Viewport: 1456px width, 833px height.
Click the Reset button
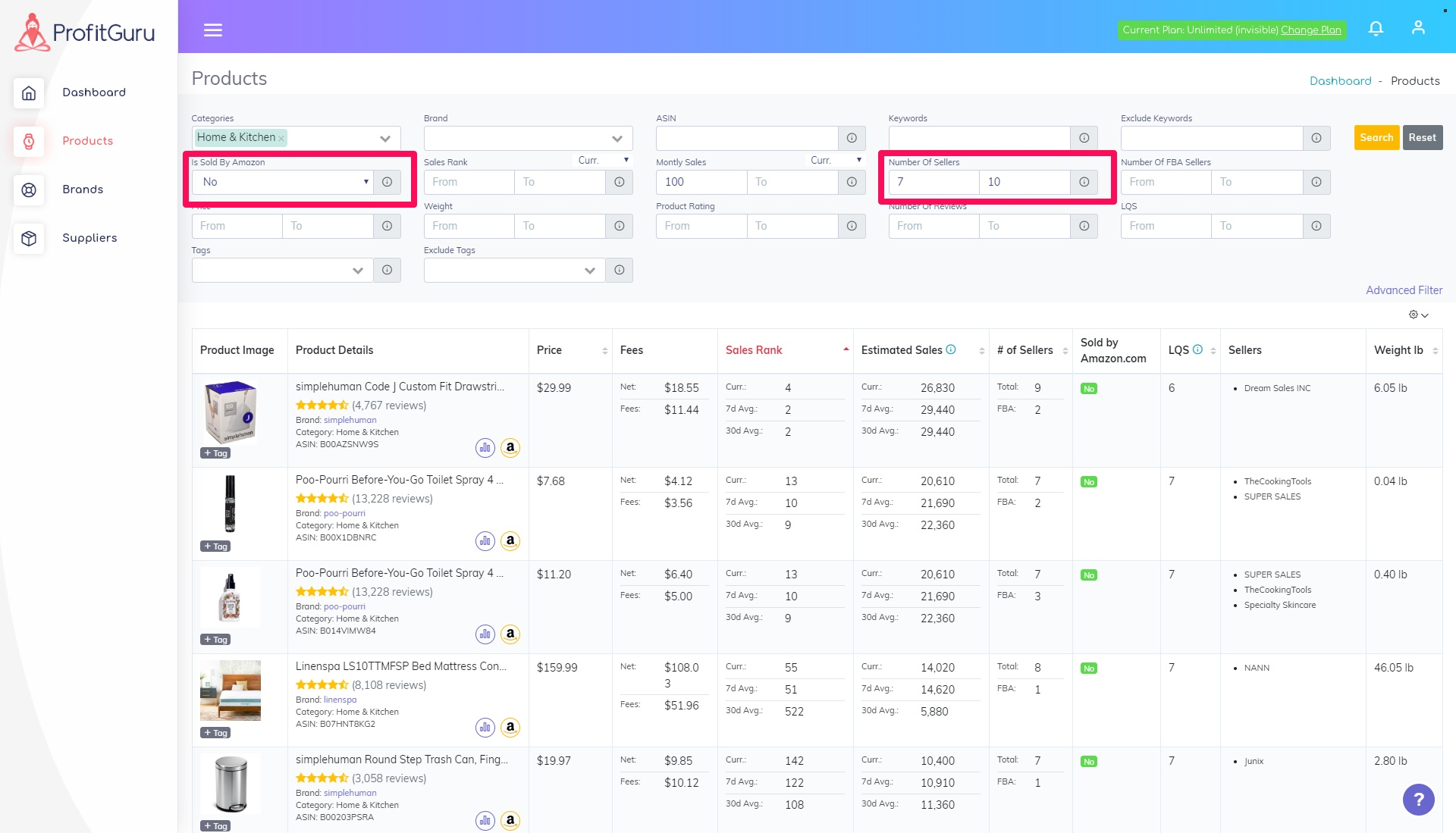pos(1422,137)
